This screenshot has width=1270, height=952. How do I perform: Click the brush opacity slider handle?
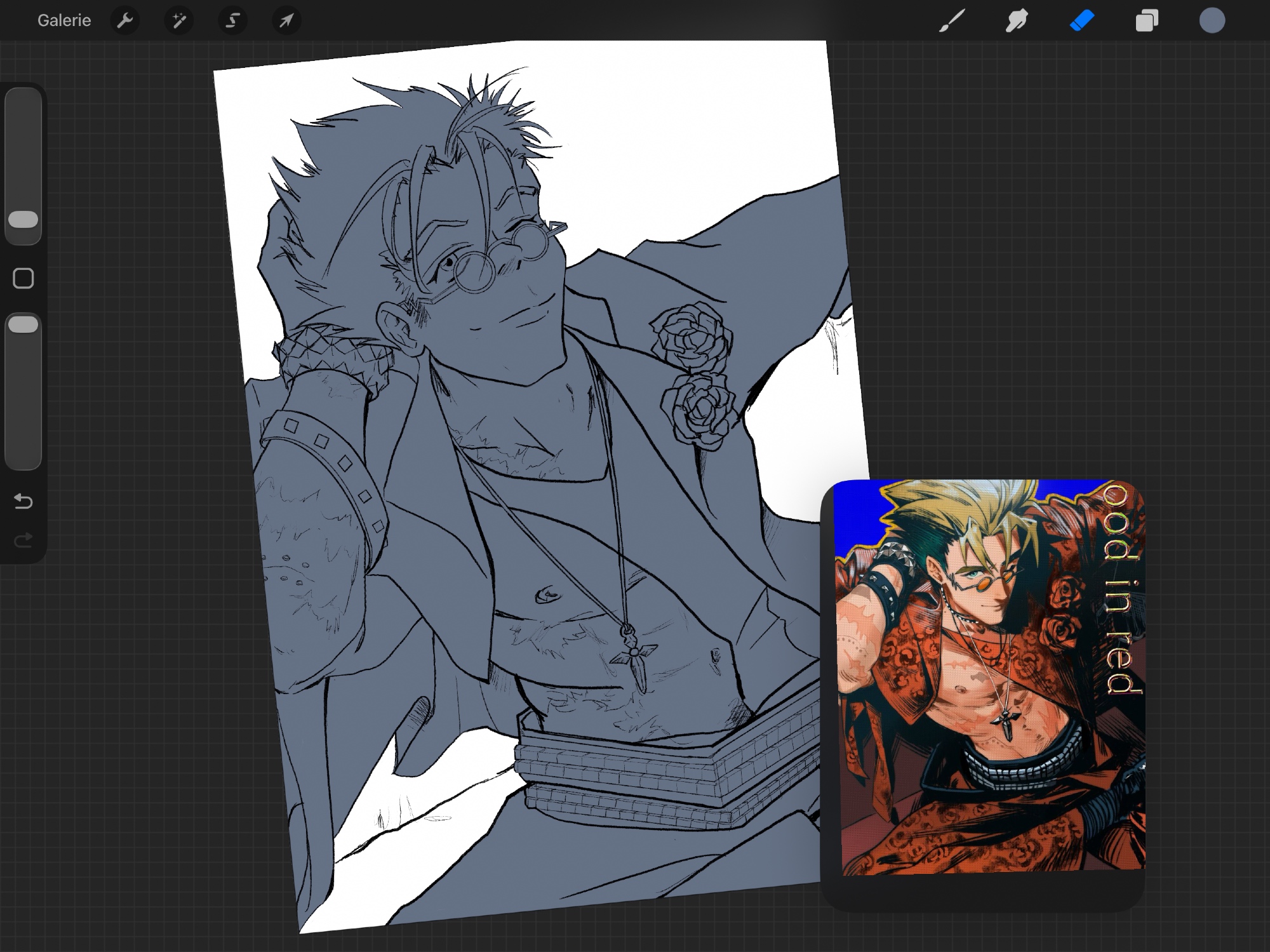(23, 325)
